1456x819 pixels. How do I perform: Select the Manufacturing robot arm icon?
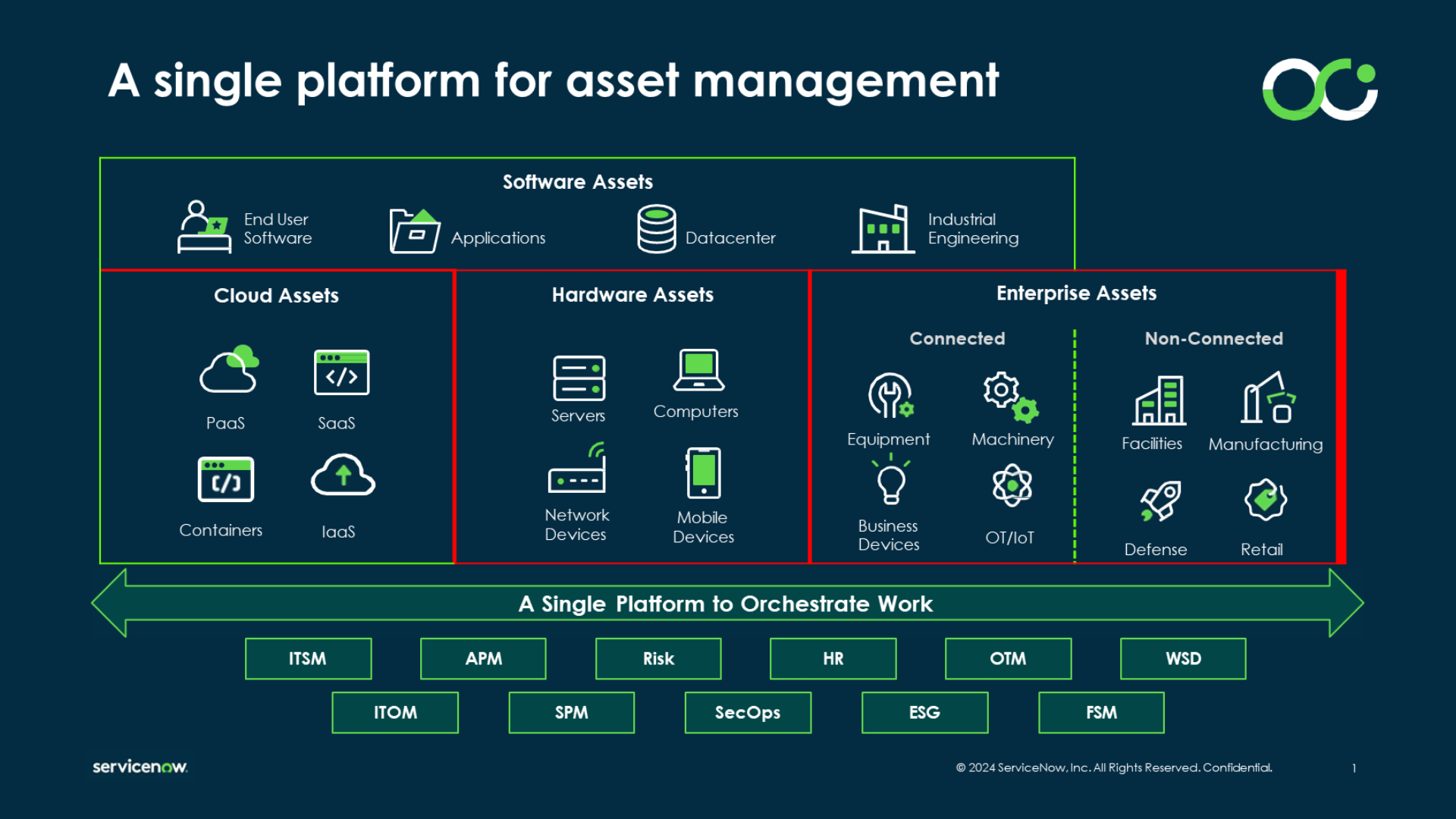coord(1269,397)
